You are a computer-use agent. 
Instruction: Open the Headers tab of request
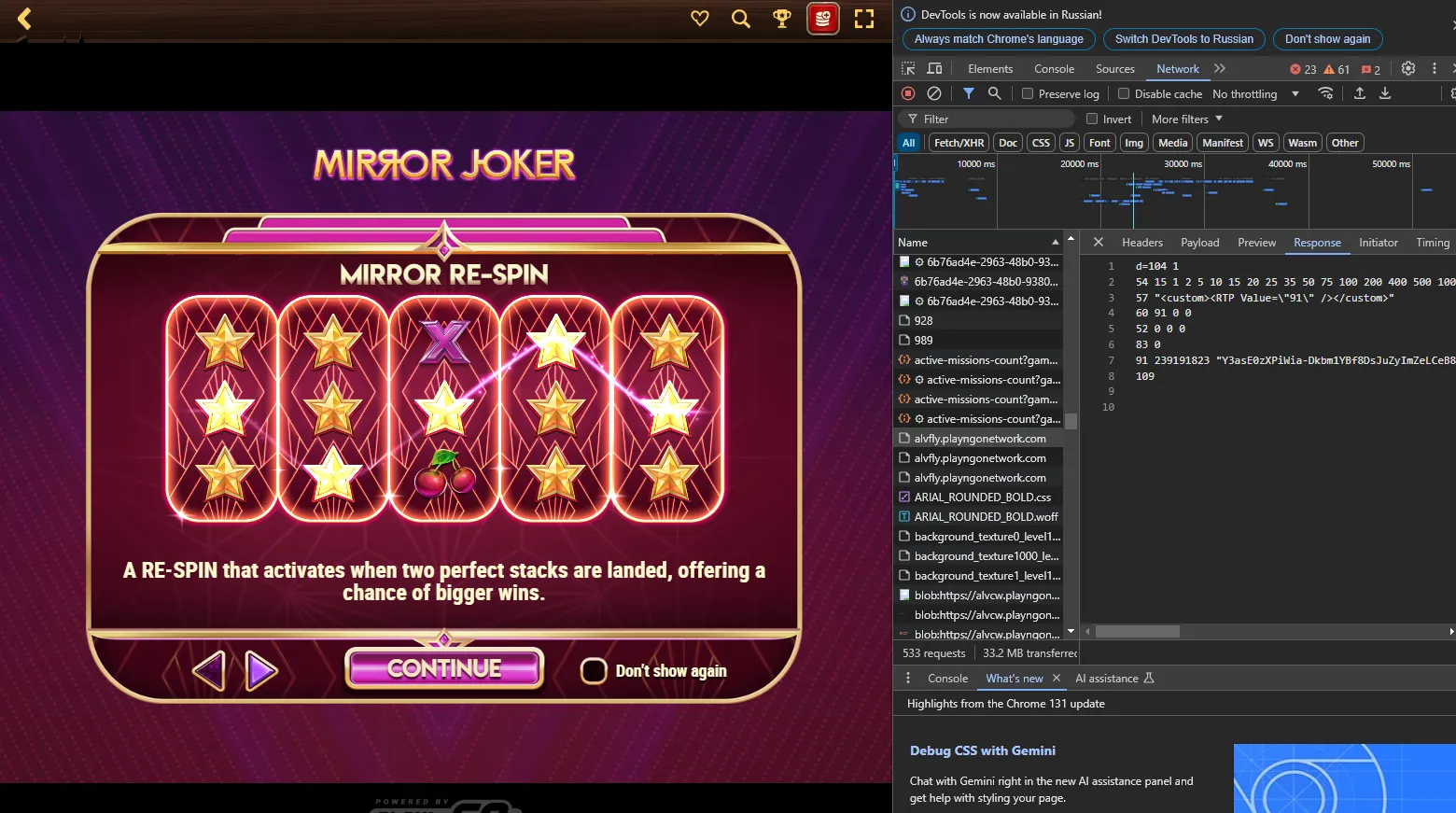tap(1142, 243)
